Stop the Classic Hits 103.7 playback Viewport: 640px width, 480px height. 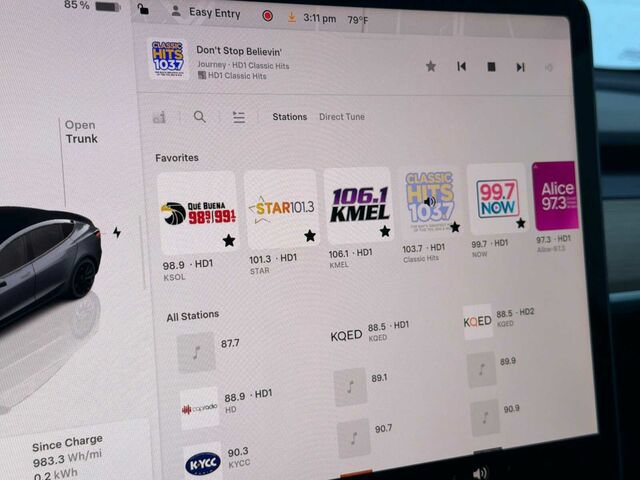point(491,67)
